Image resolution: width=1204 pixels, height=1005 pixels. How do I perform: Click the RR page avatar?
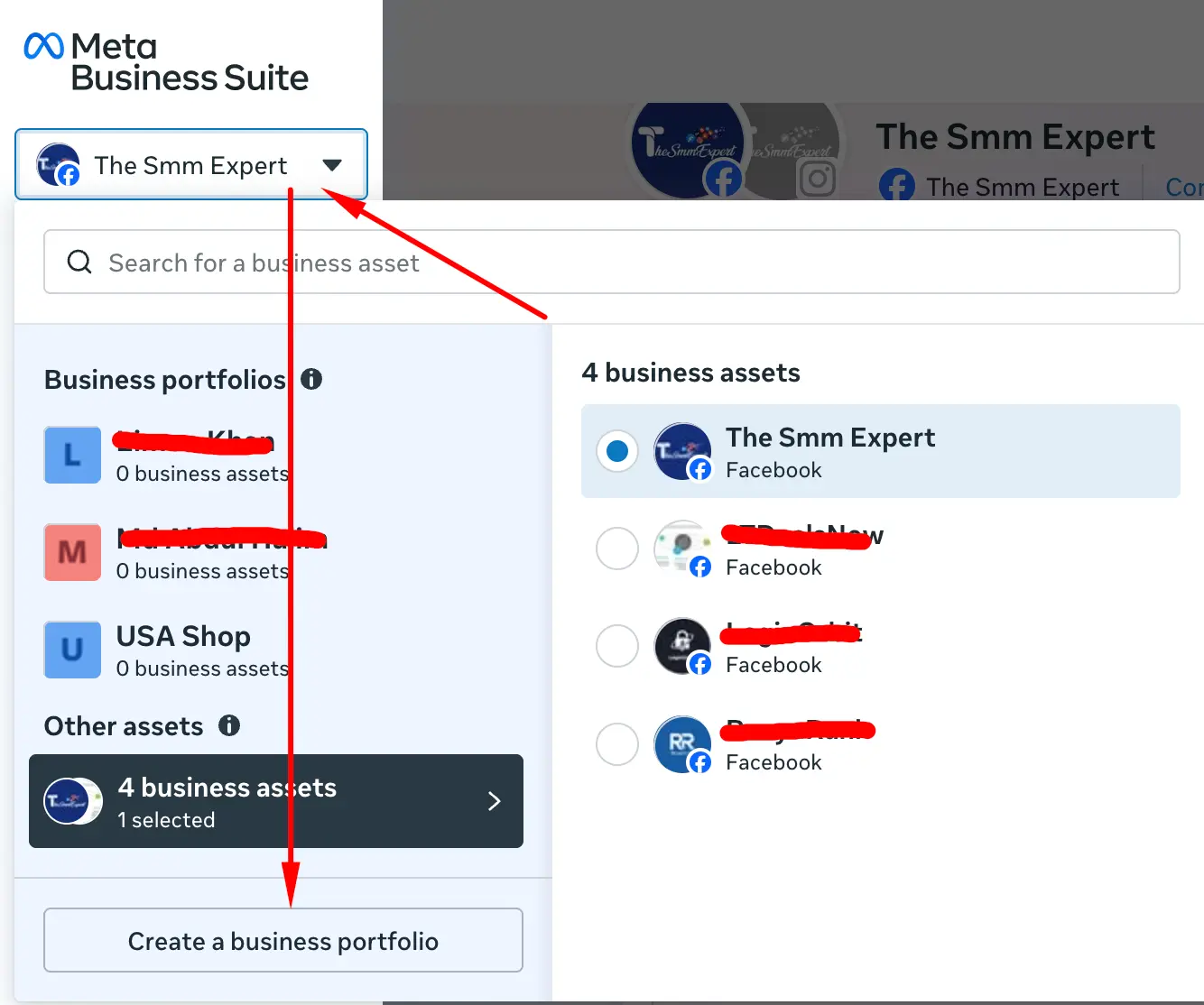click(x=682, y=743)
